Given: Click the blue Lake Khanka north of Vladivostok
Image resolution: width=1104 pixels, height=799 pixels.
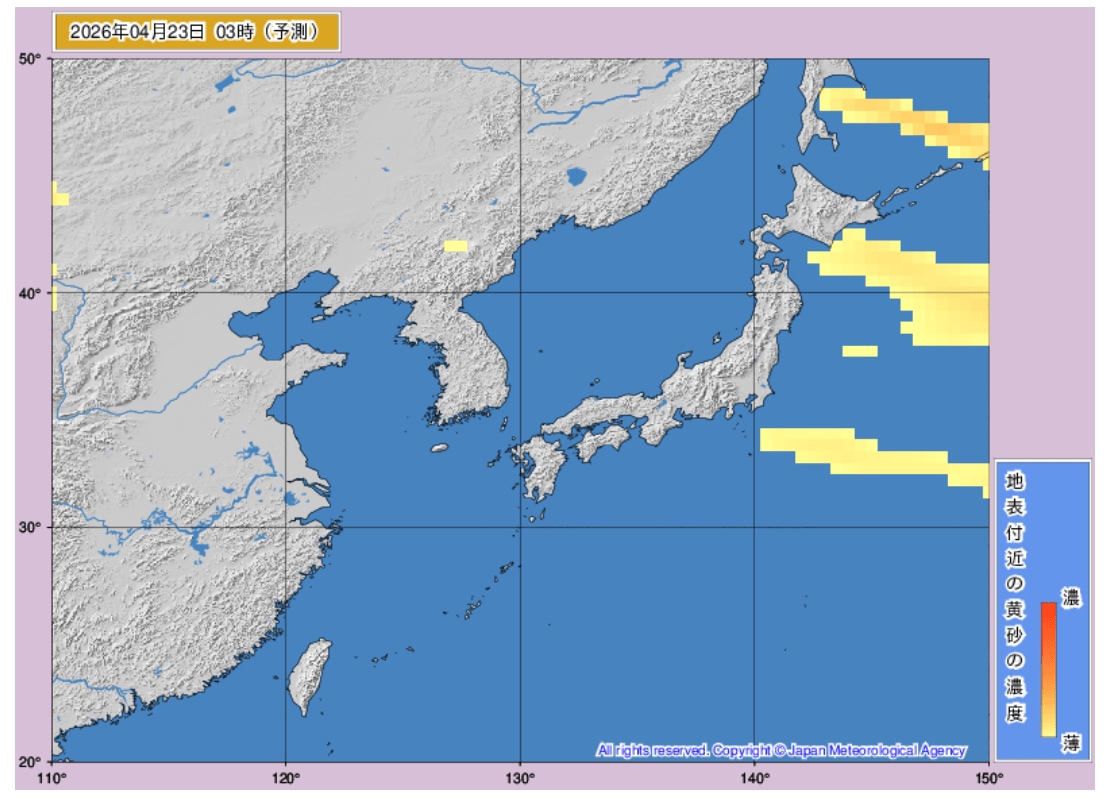Looking at the screenshot, I should (575, 178).
